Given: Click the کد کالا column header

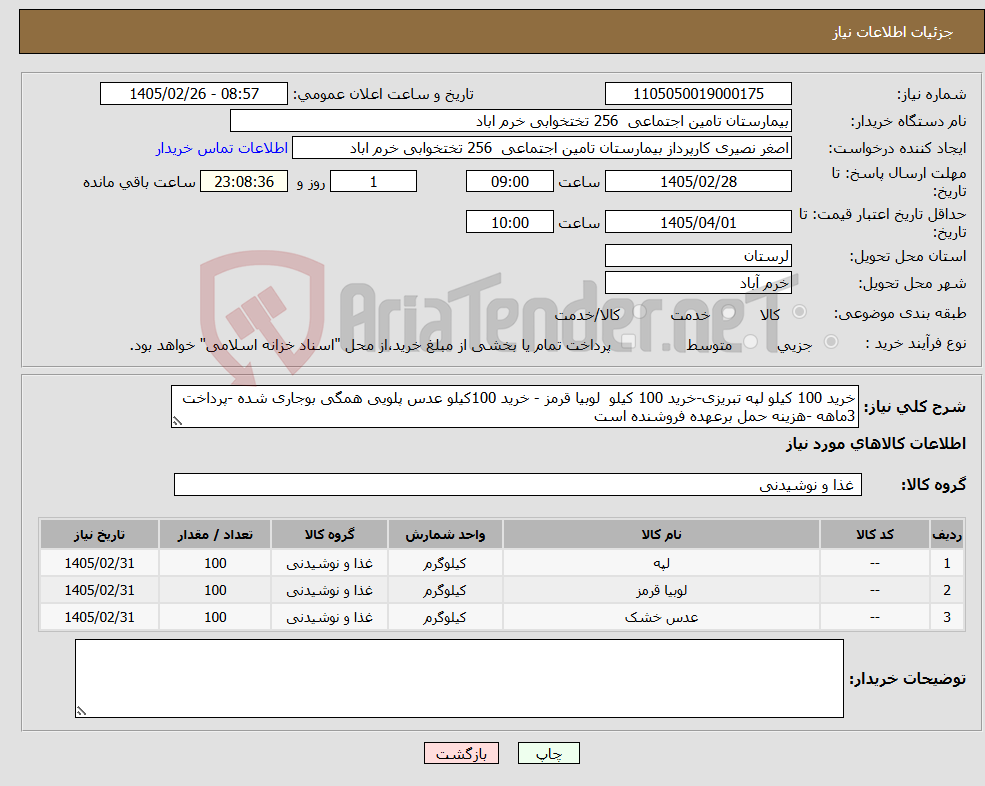Looking at the screenshot, I should [874, 534].
